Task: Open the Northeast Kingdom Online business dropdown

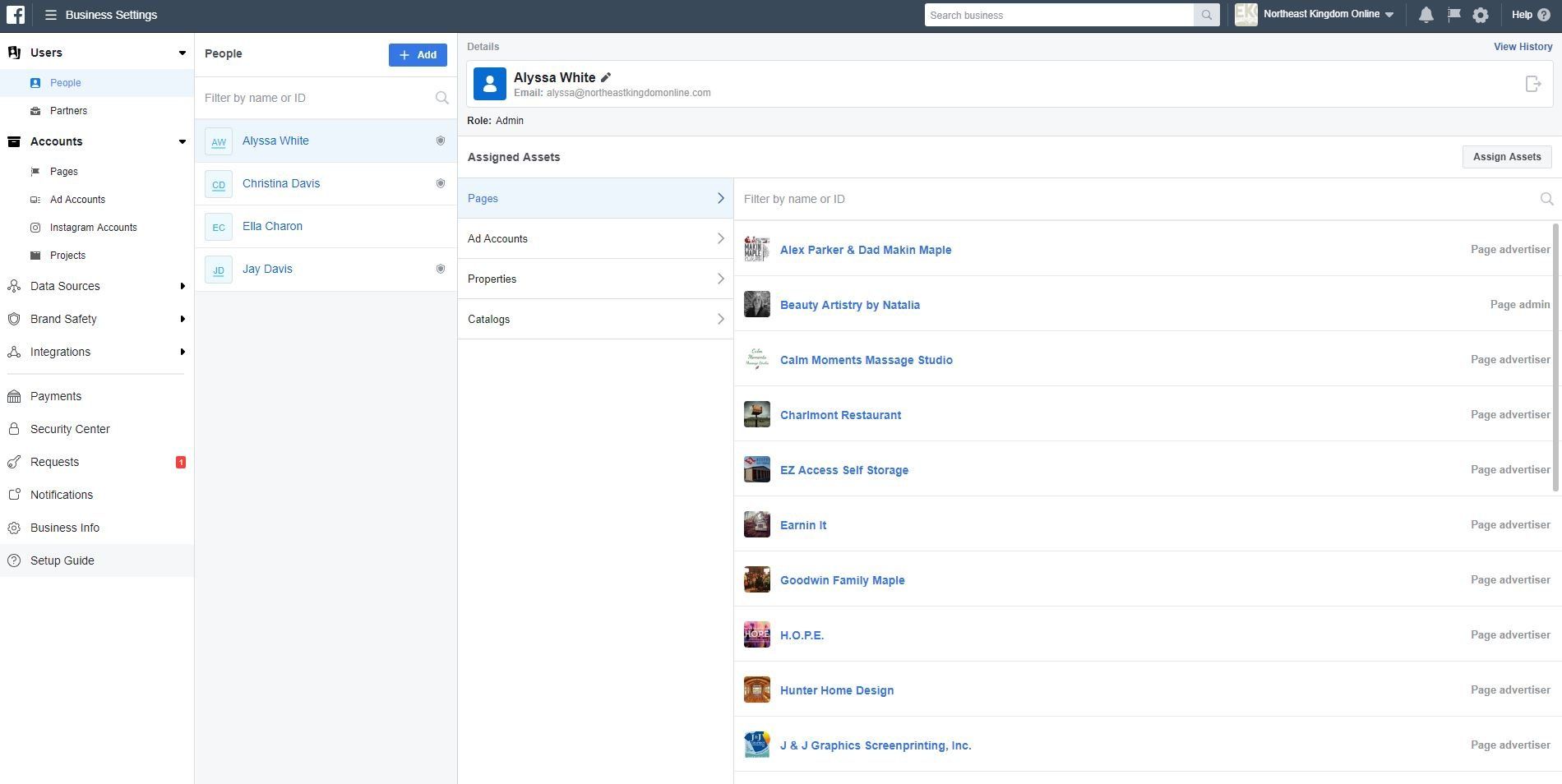Action: pyautogui.click(x=1329, y=15)
